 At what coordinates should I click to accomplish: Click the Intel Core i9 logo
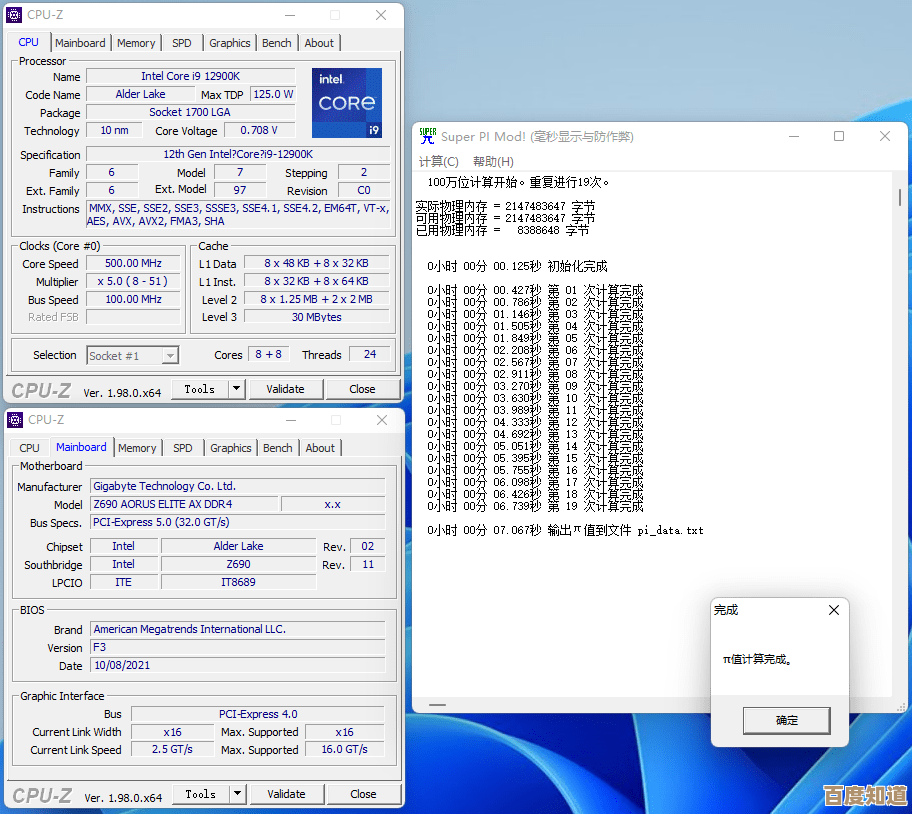click(346, 103)
